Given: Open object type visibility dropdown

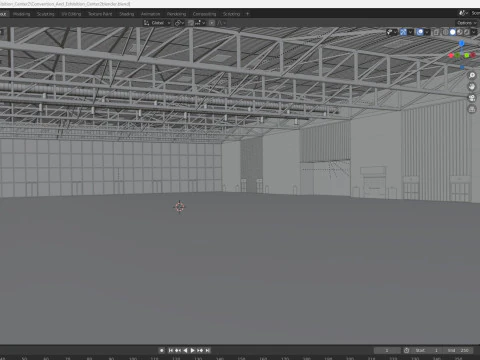Looking at the screenshot, I should 392,32.
